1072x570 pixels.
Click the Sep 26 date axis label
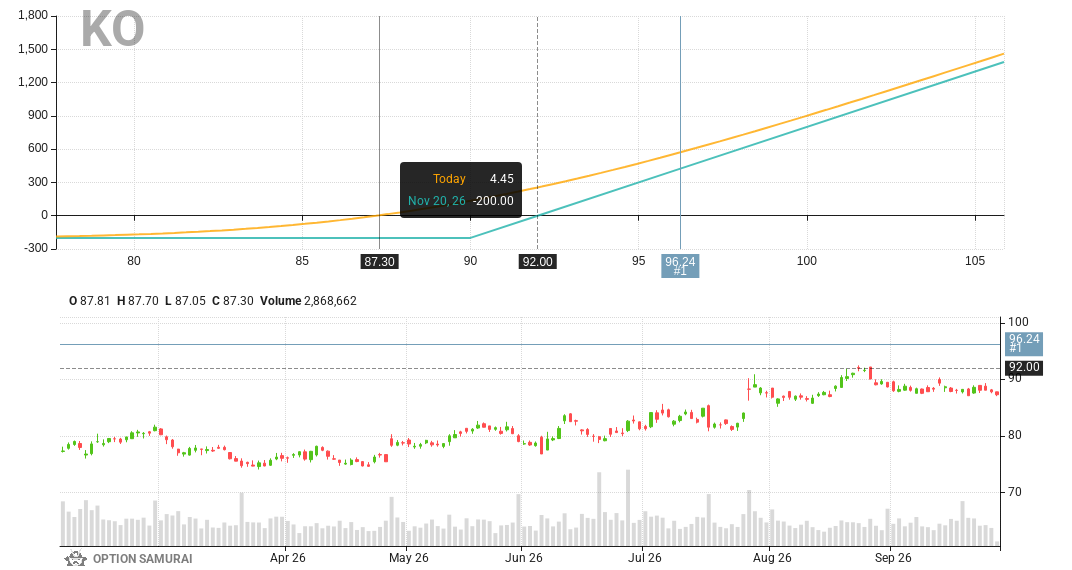893,558
